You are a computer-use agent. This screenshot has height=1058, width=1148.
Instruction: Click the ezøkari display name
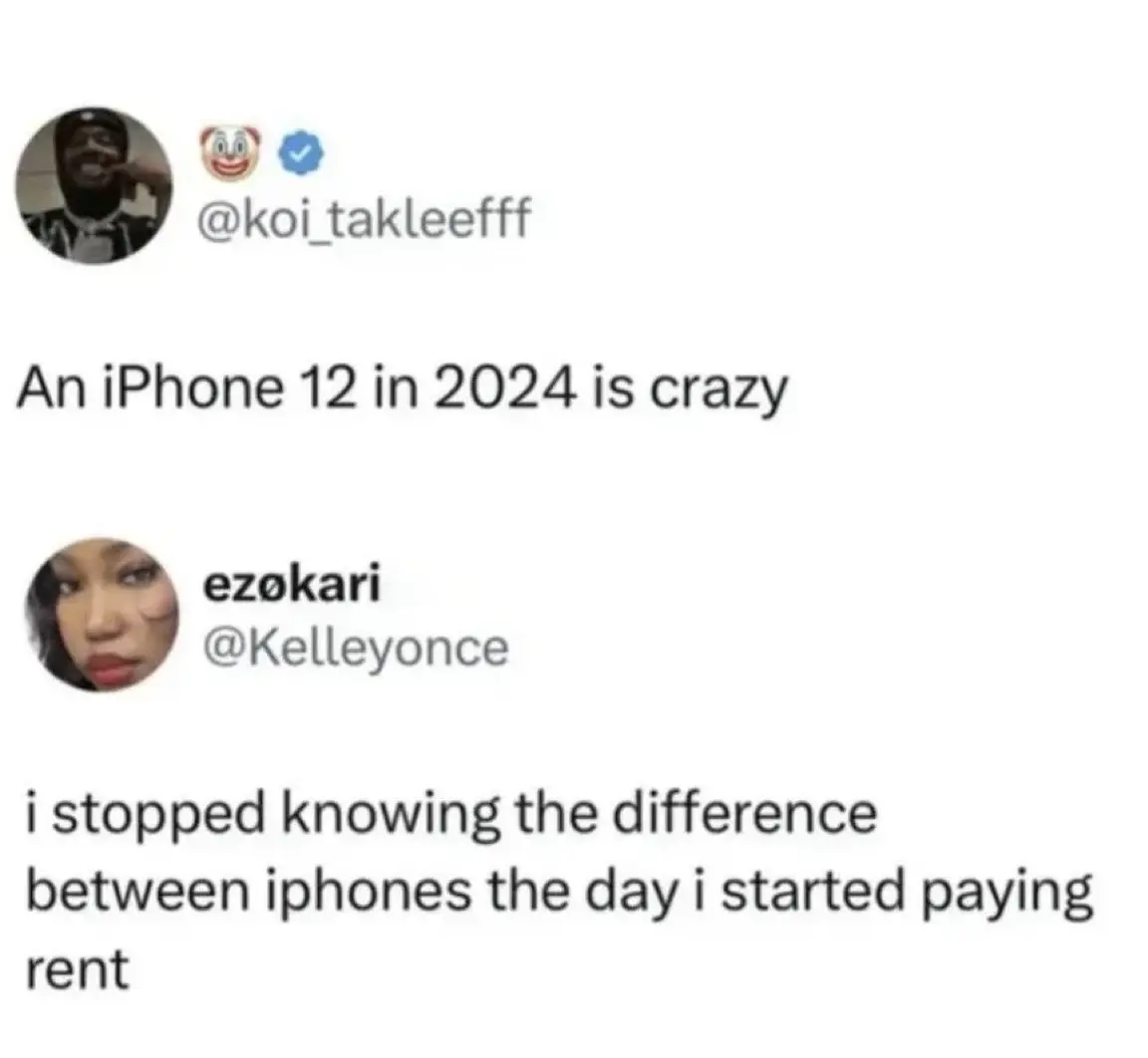pos(292,584)
